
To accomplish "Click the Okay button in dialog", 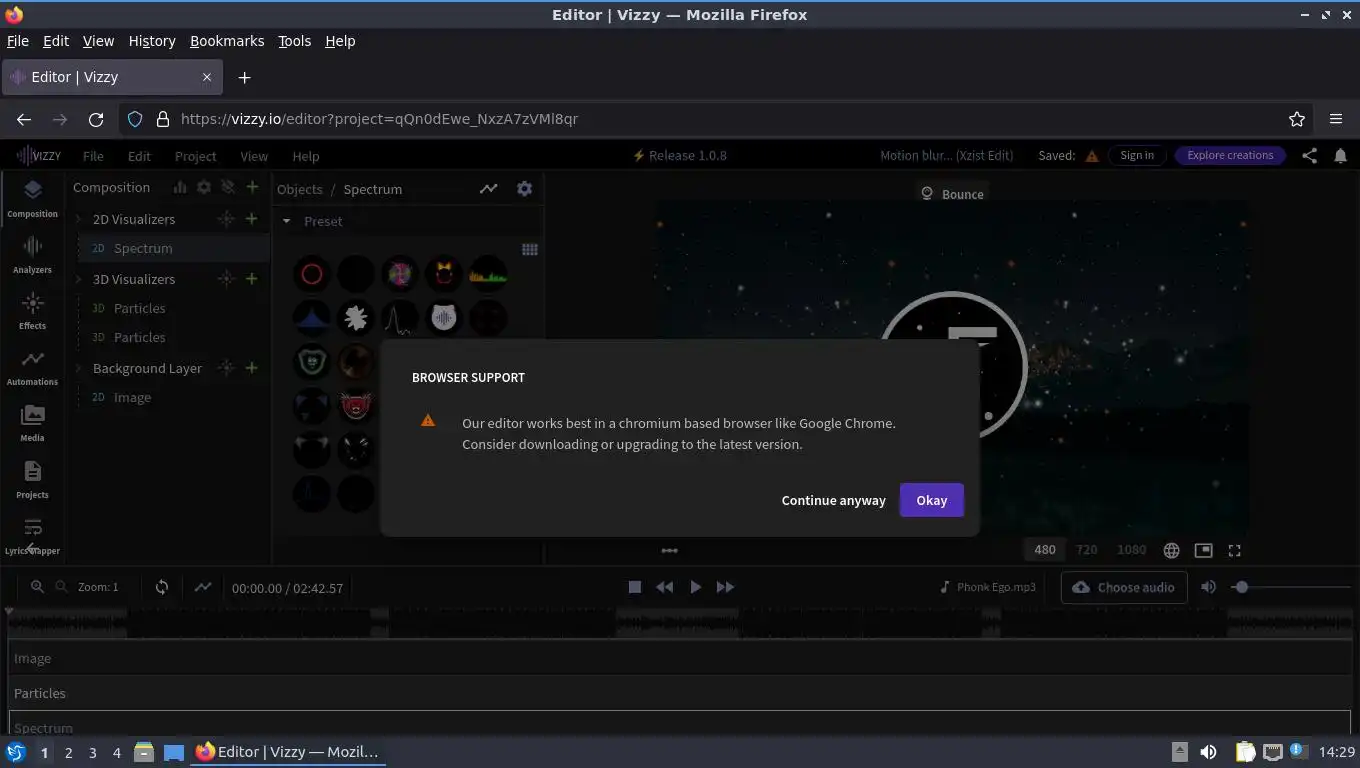I will coord(932,500).
